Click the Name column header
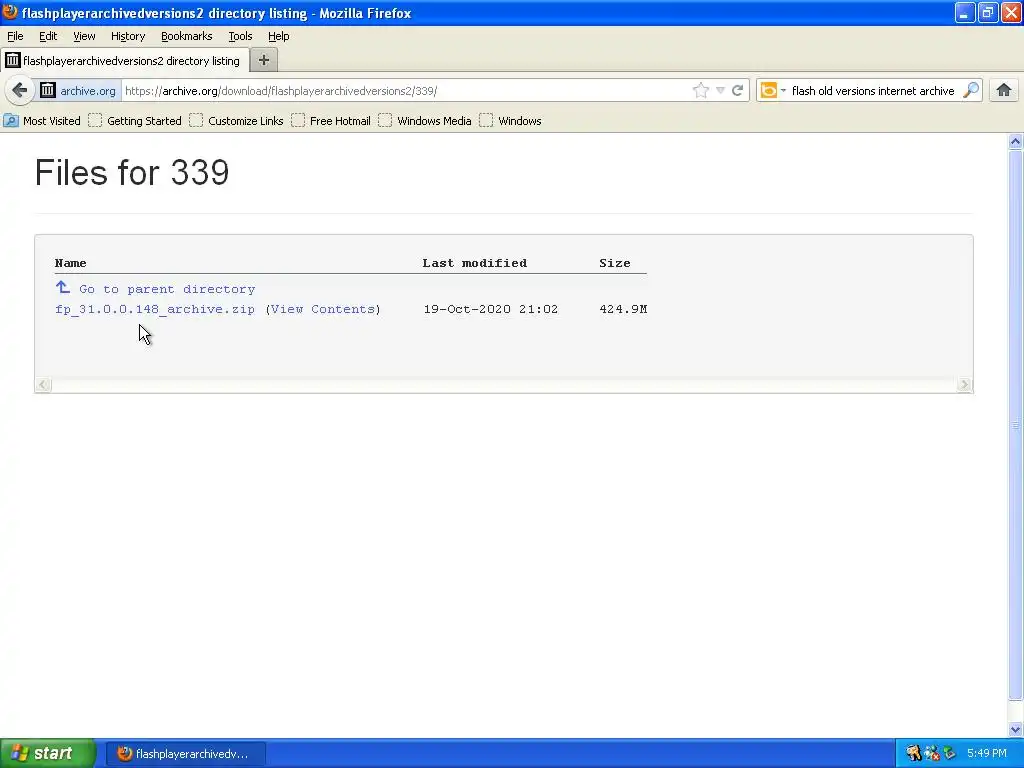 click(71, 263)
